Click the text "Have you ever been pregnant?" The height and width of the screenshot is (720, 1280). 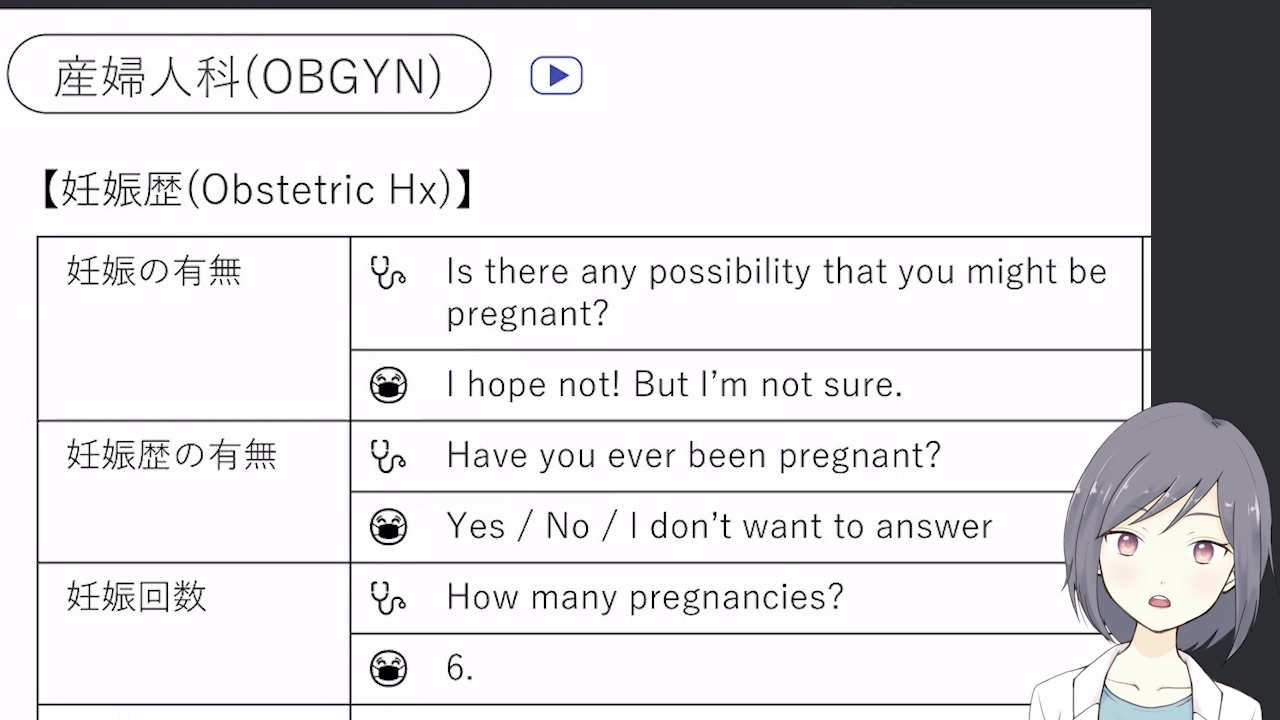(693, 456)
